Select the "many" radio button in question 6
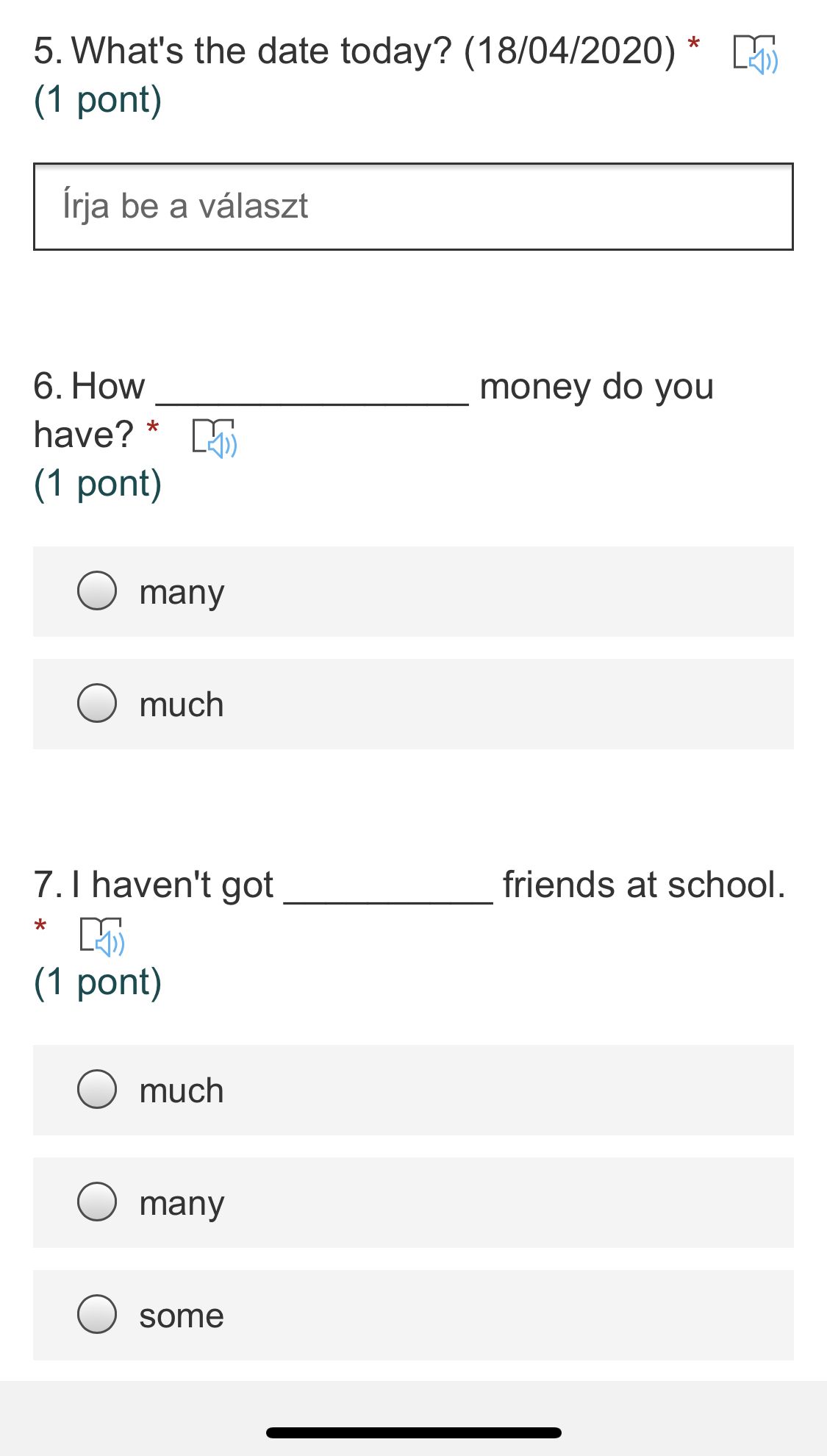This screenshot has height=1456, width=827. 97,591
